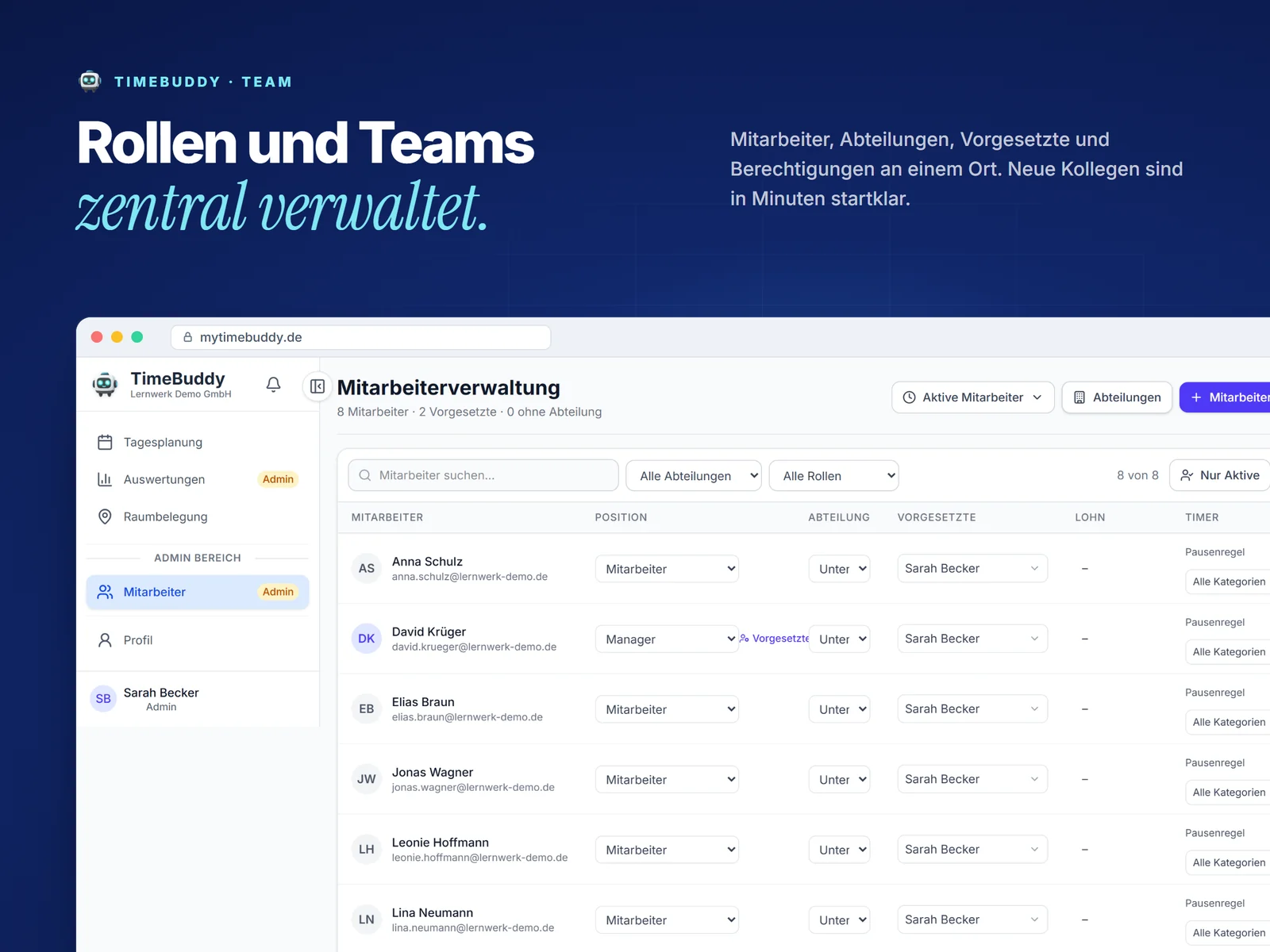
Task: Click the LOHN column header
Action: [x=1090, y=517]
